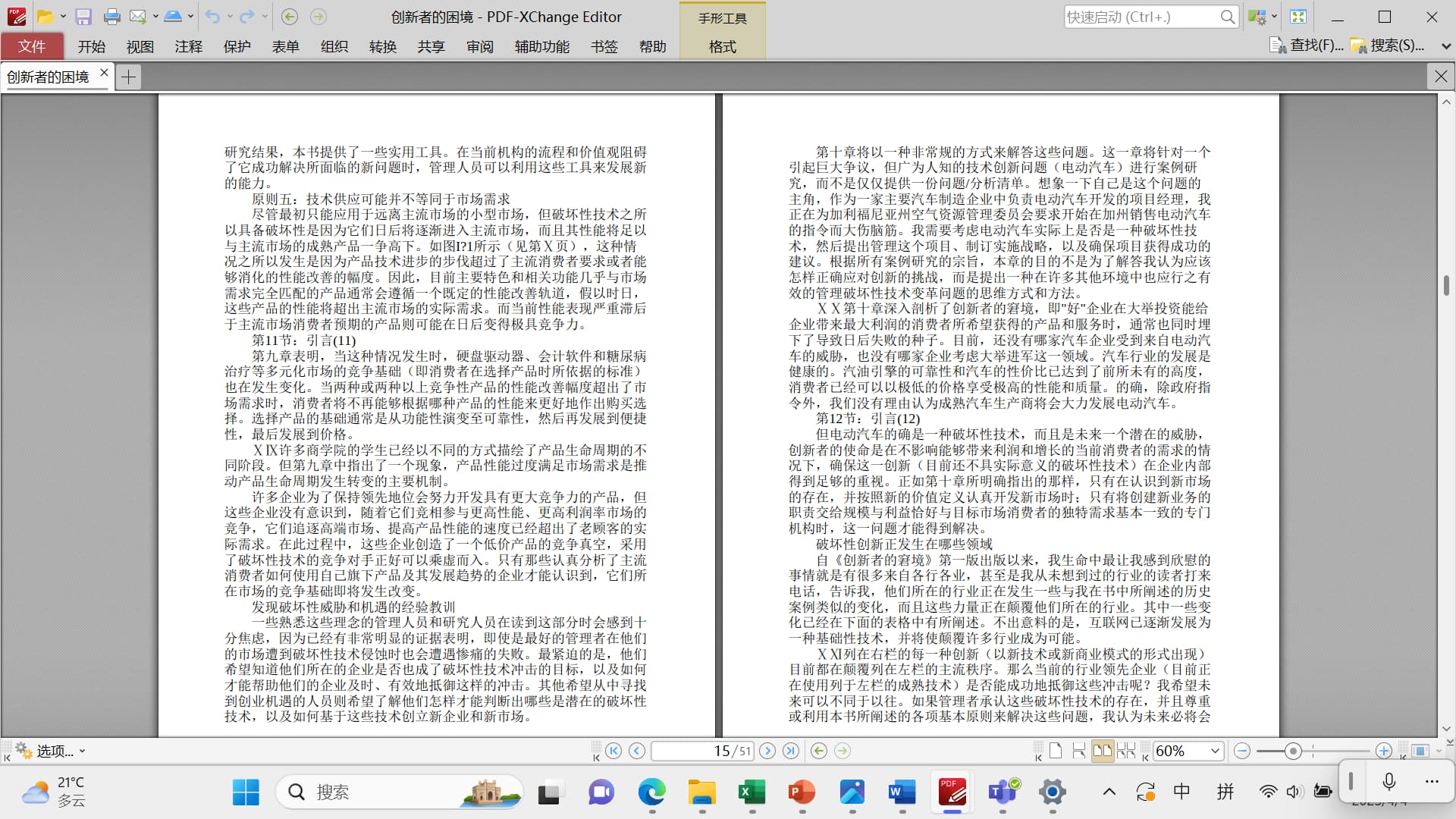Toggle two pages facing layout
Image resolution: width=1456 pixels, height=819 pixels.
coord(1102,751)
